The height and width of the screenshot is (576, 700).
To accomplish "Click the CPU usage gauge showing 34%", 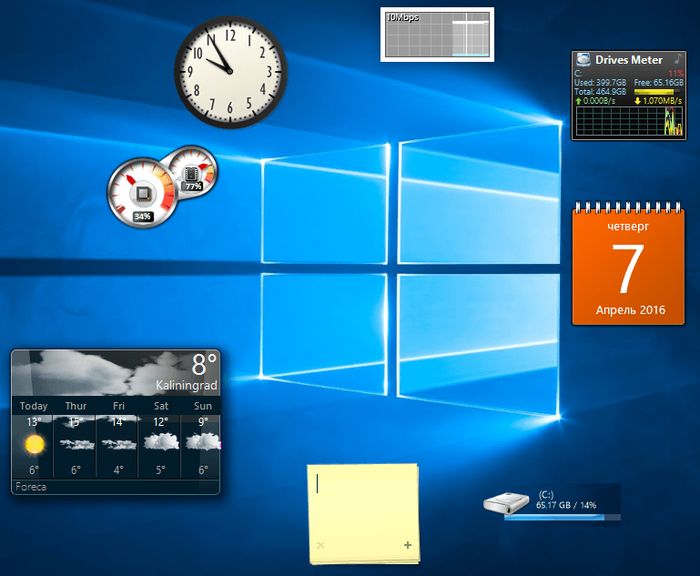I will tap(142, 192).
